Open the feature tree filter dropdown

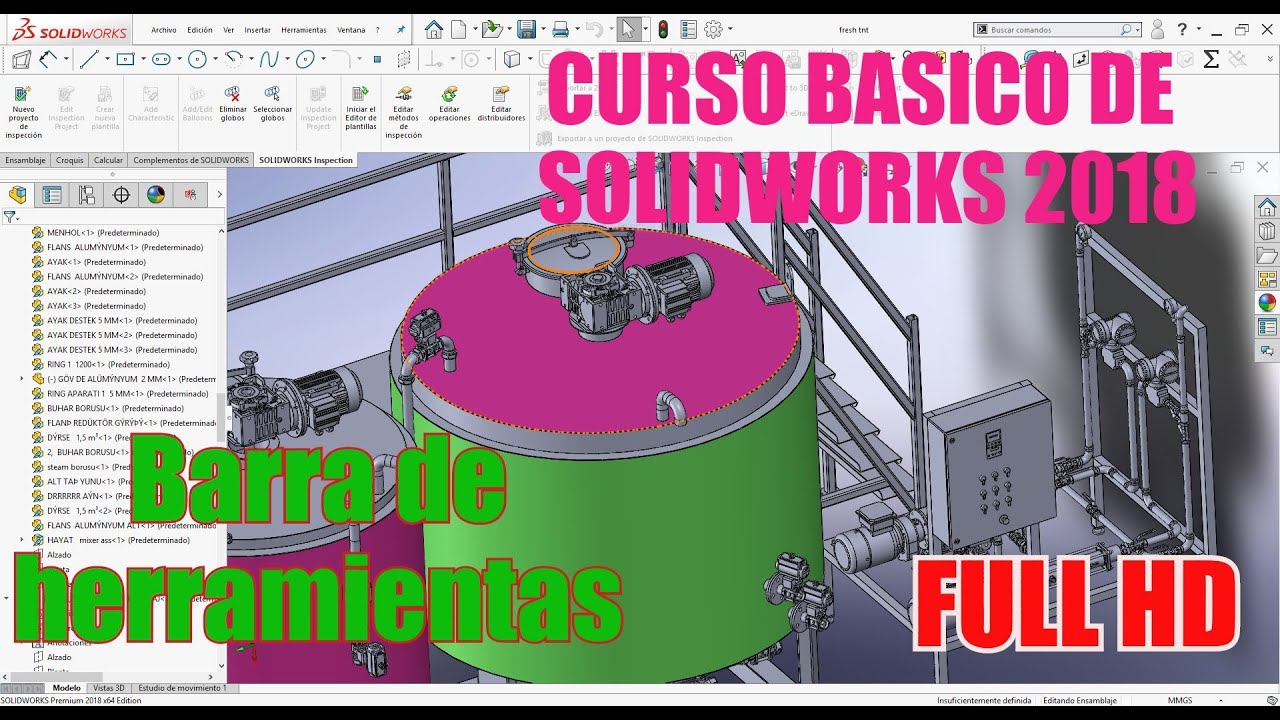tap(11, 216)
